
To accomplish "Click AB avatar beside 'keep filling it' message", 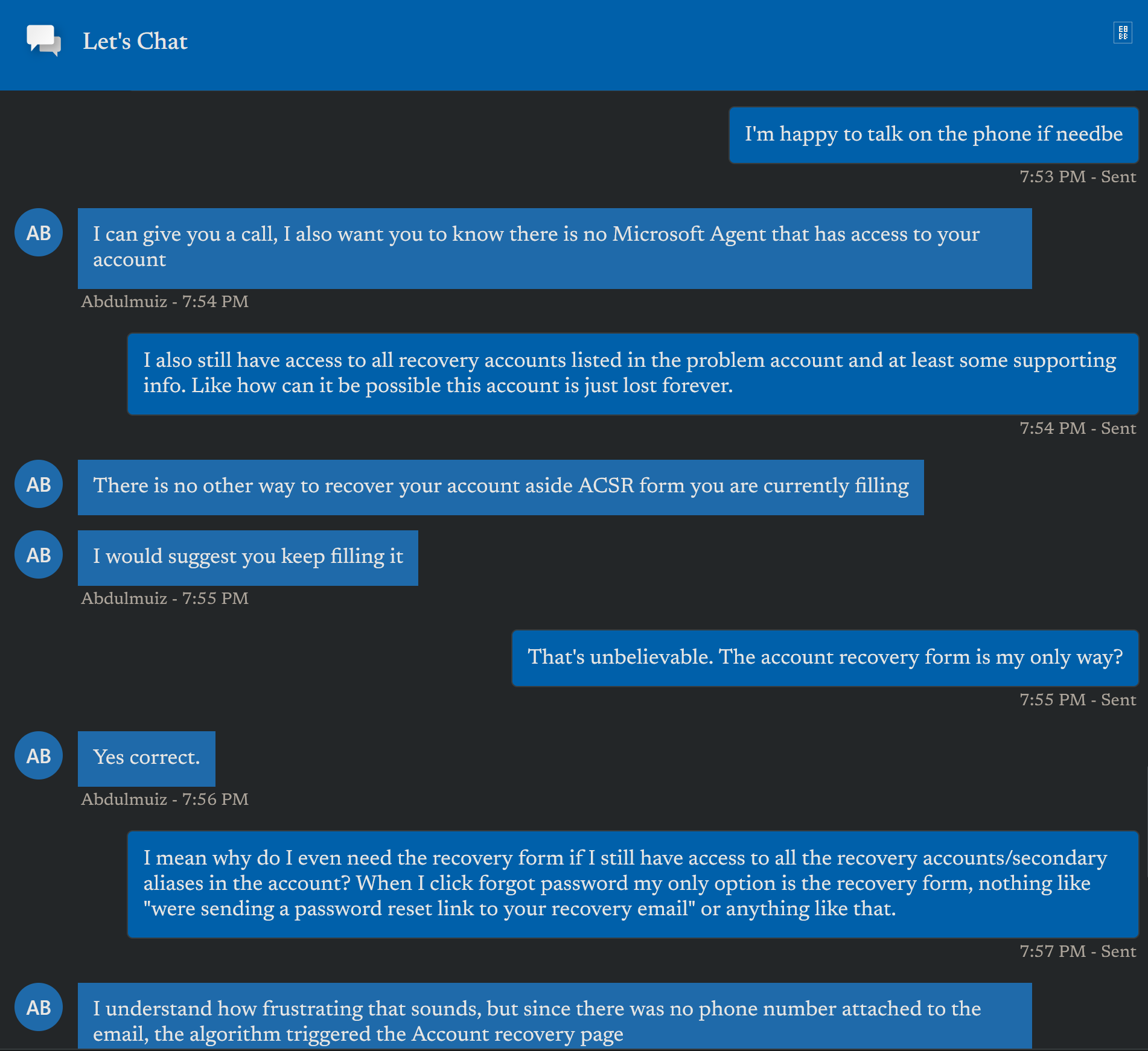I will pyautogui.click(x=39, y=555).
